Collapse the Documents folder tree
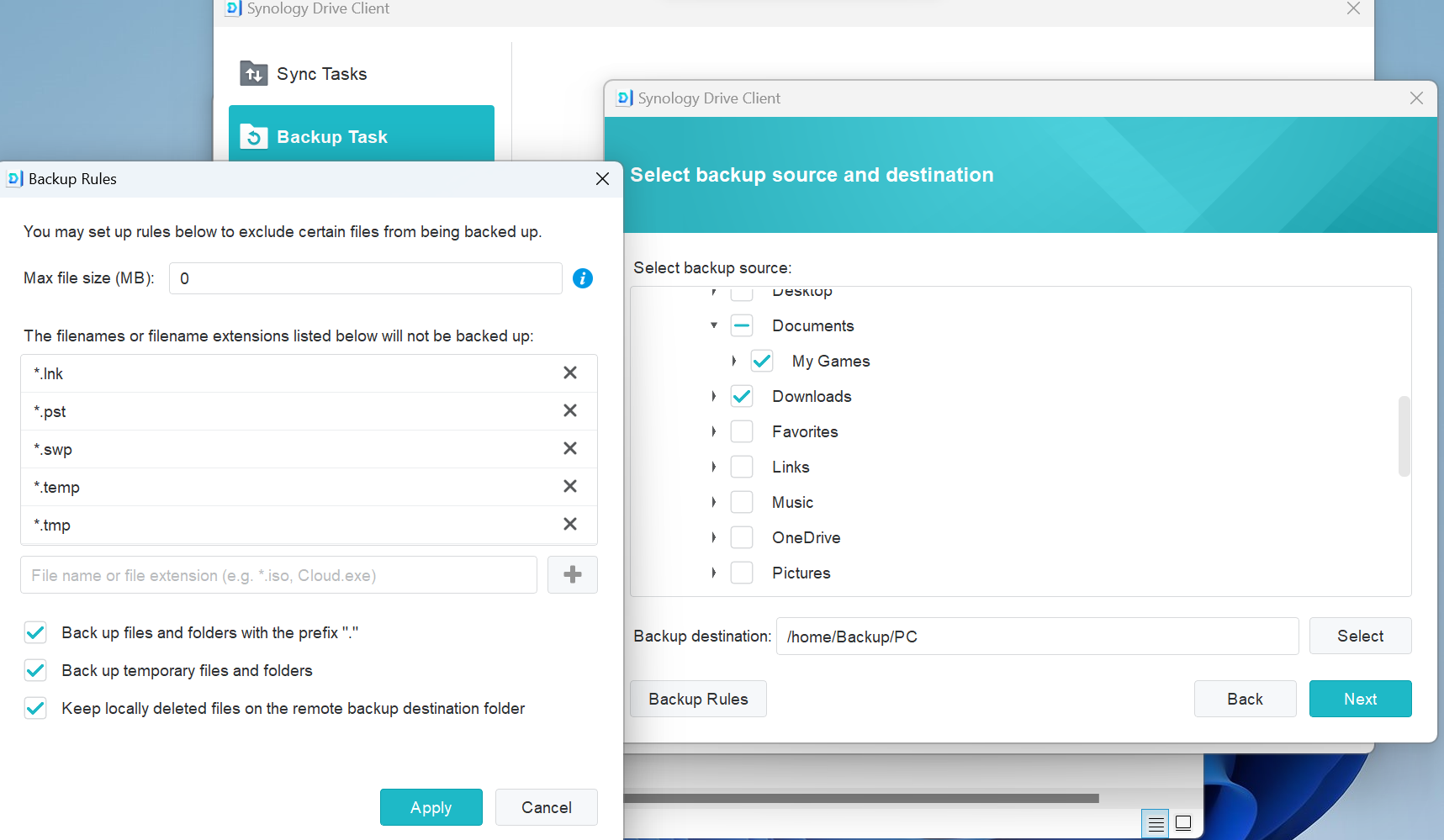Image resolution: width=1444 pixels, height=840 pixels. pyautogui.click(x=714, y=325)
